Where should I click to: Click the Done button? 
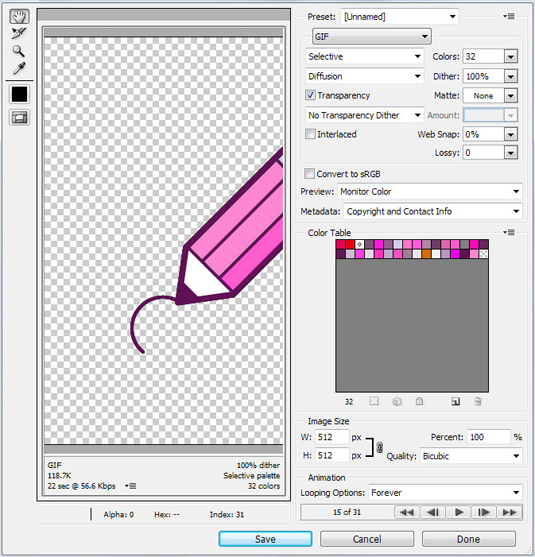click(x=469, y=539)
